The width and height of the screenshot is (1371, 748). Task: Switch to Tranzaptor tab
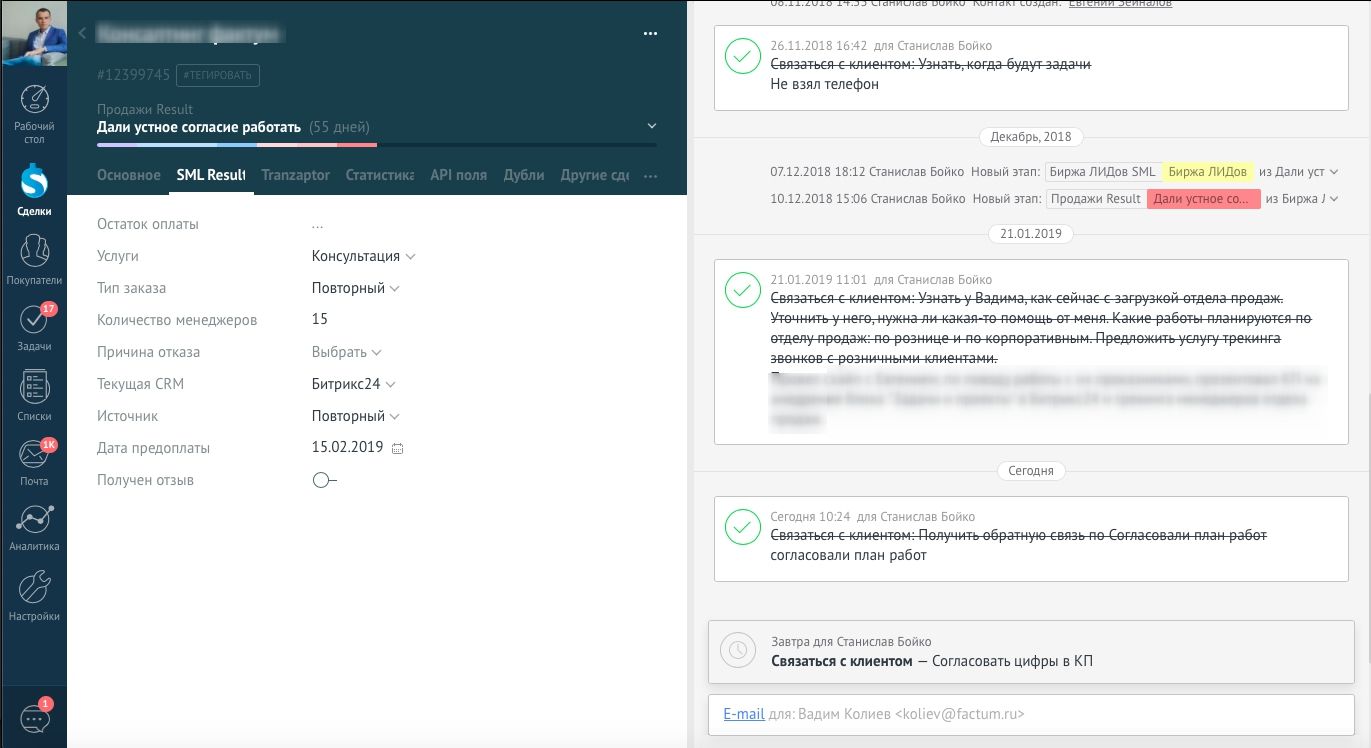click(295, 175)
